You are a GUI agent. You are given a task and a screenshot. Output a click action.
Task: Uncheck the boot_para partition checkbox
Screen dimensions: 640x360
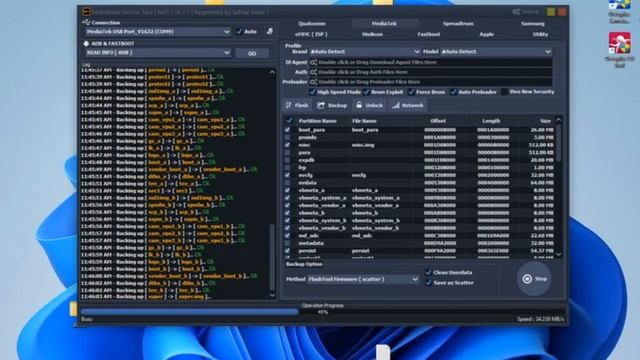(x=287, y=130)
